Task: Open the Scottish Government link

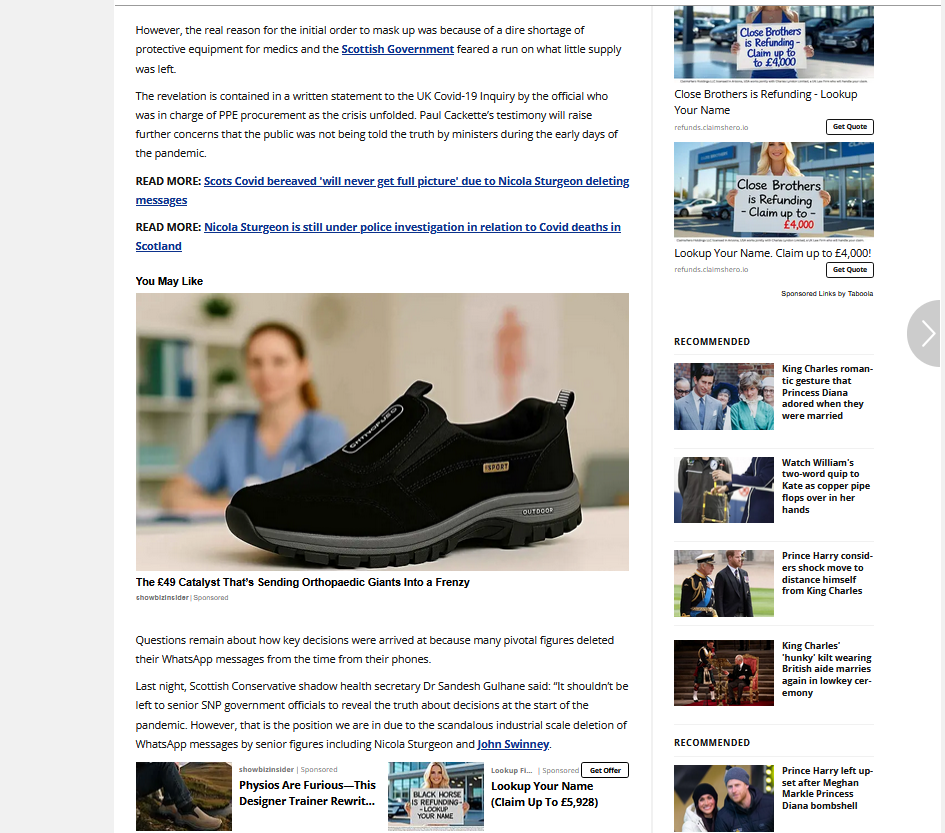Action: (397, 49)
